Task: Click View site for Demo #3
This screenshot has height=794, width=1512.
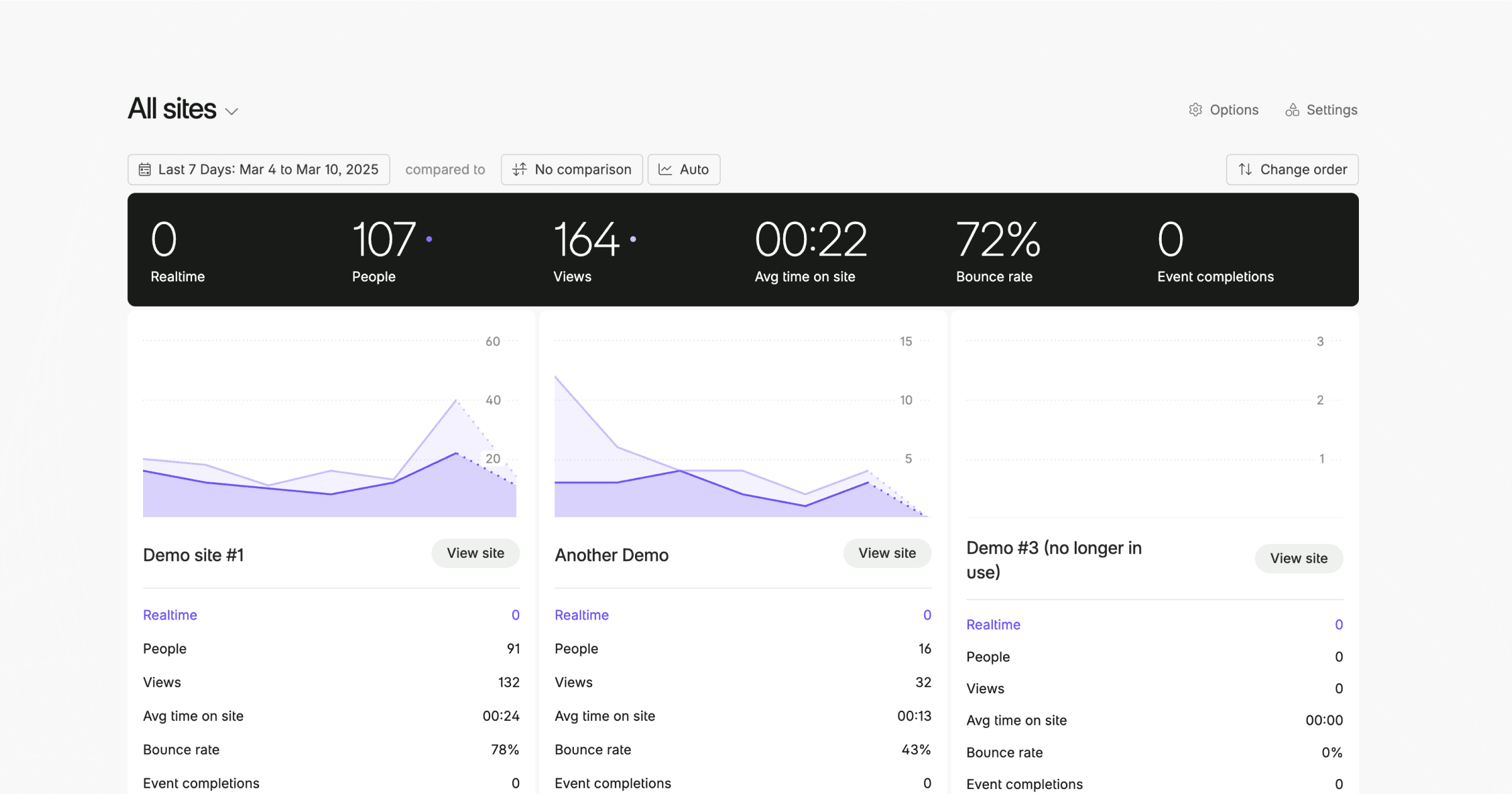Action: point(1299,558)
